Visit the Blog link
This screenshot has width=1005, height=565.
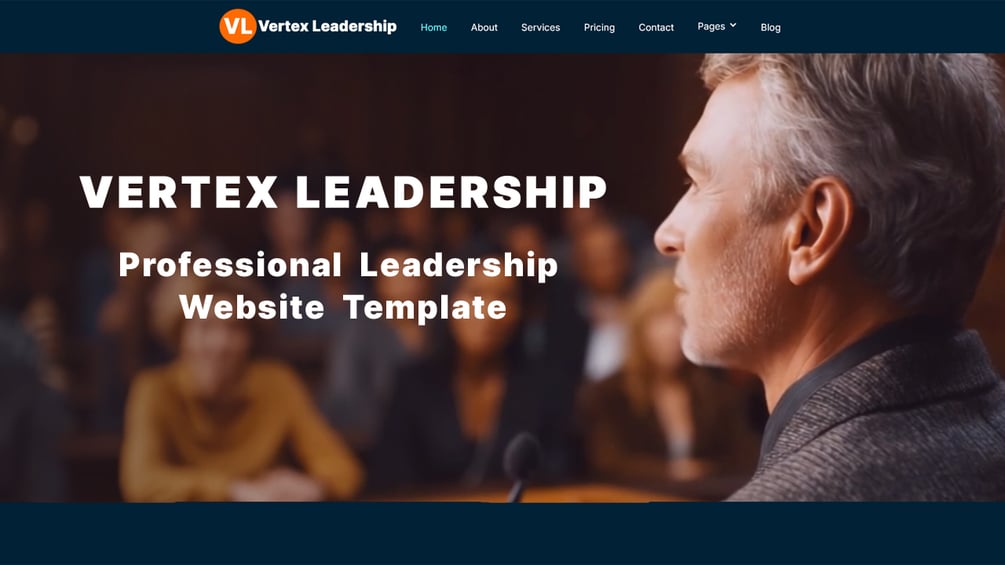[x=770, y=28]
